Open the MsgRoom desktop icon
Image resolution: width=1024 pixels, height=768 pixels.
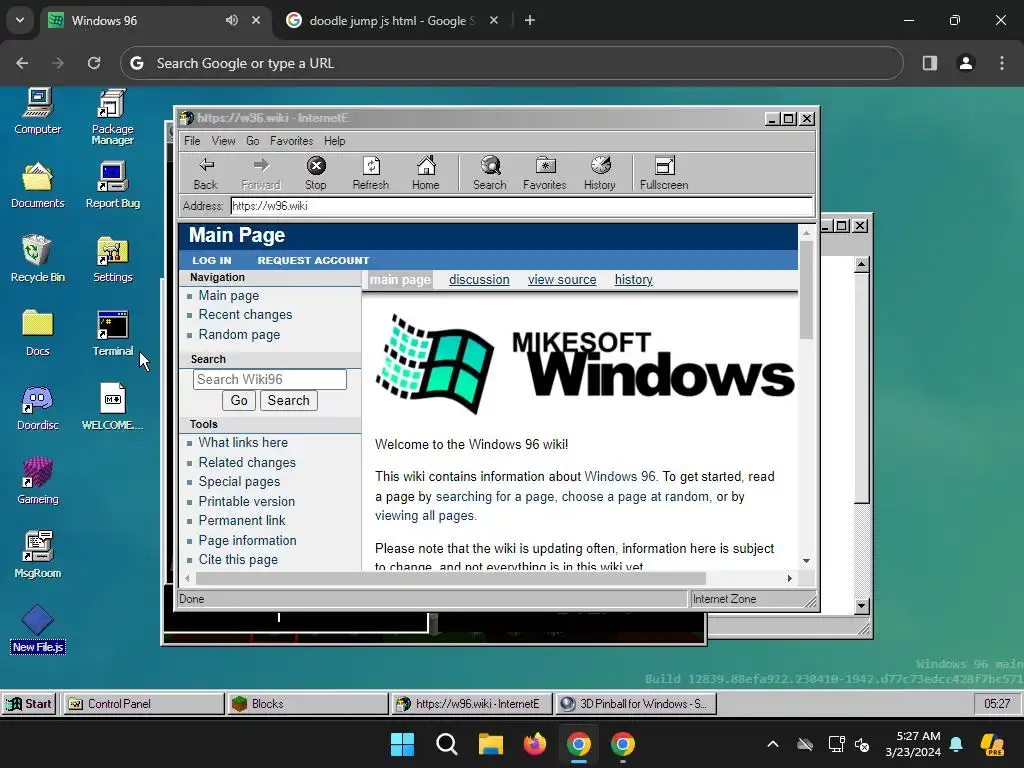[x=38, y=555]
